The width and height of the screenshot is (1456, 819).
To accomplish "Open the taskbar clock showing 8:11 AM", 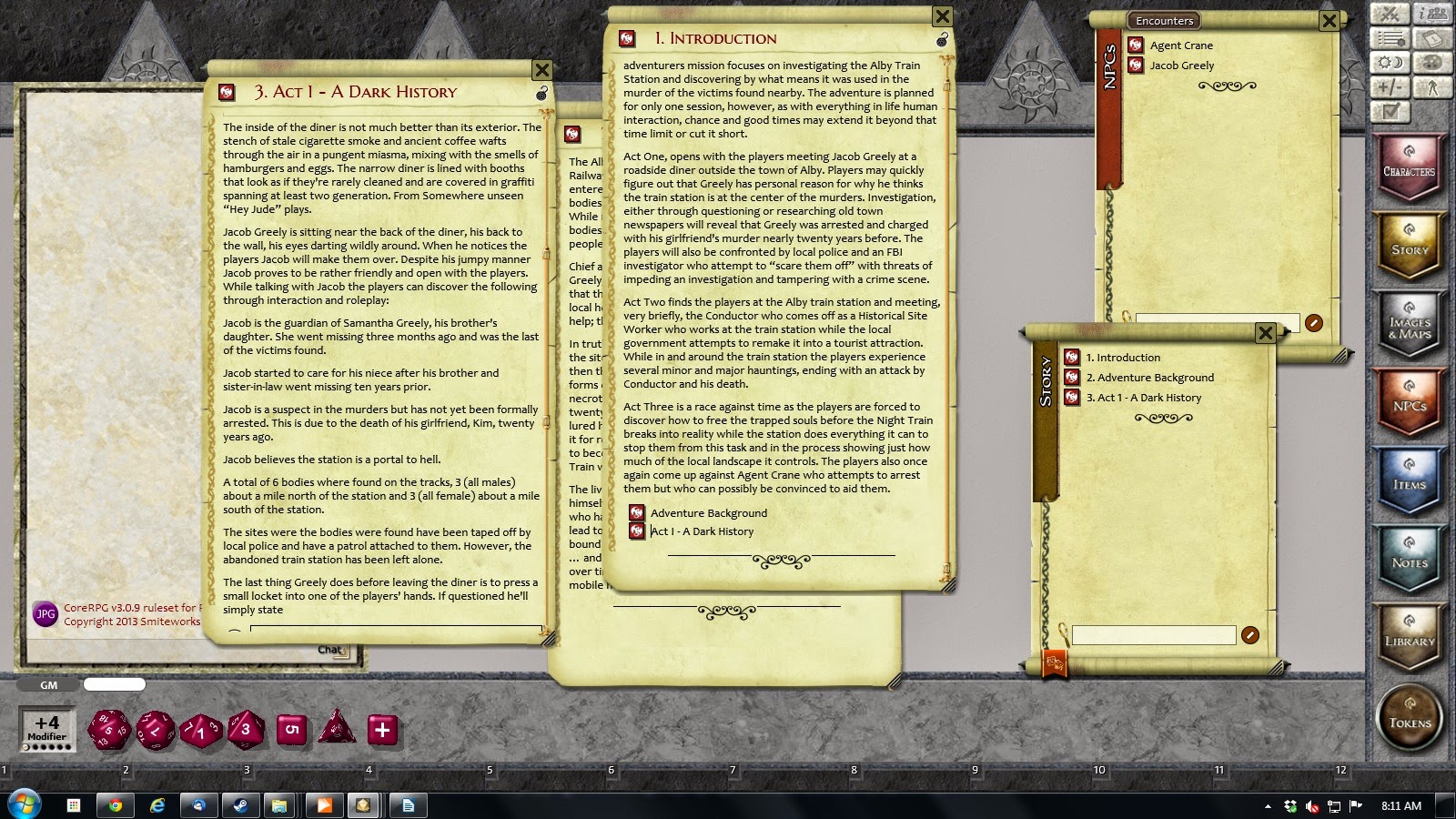I will pyautogui.click(x=1401, y=805).
